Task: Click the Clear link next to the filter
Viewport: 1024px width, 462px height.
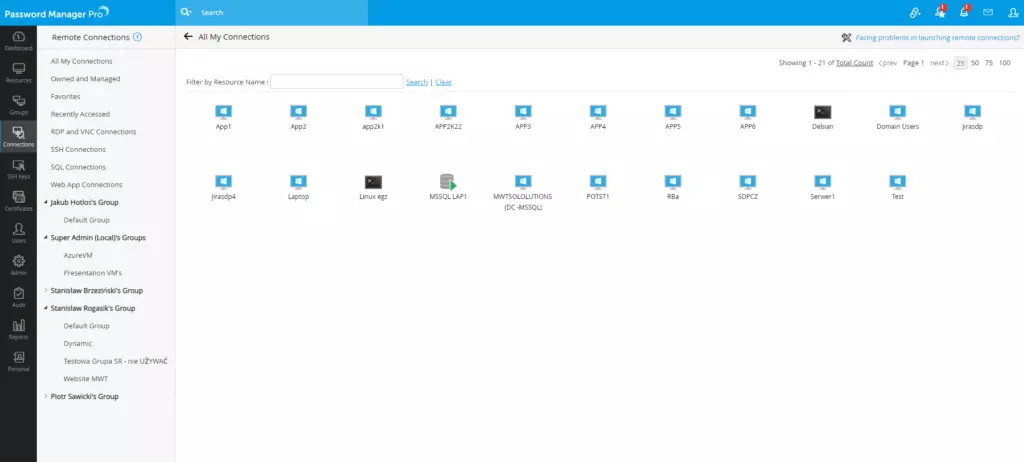Action: click(443, 82)
